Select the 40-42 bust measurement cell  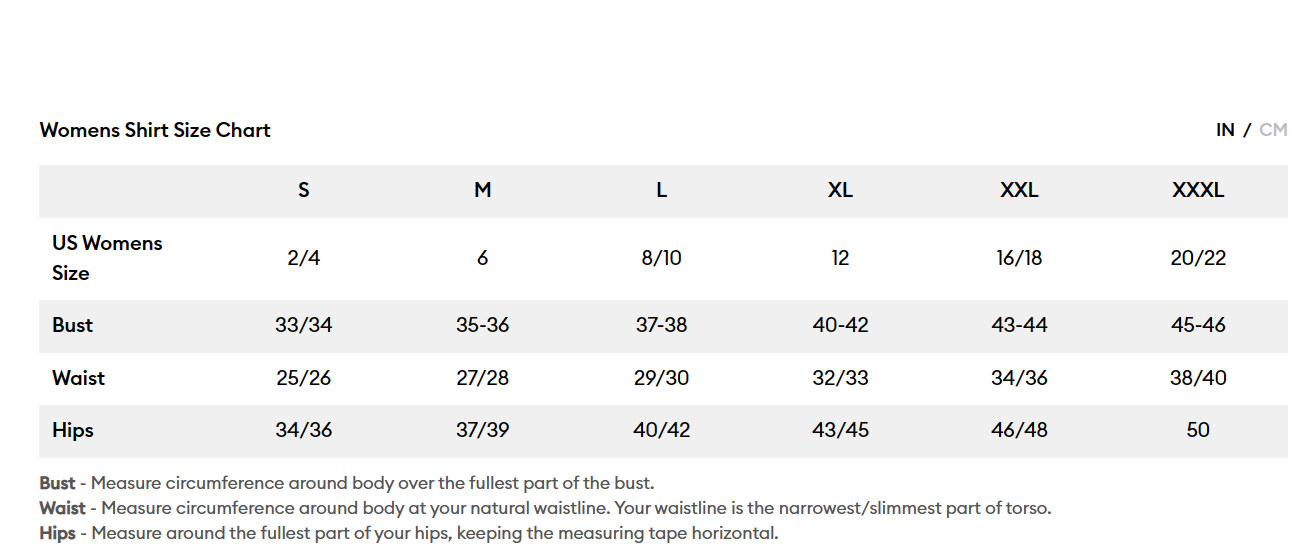tap(840, 325)
